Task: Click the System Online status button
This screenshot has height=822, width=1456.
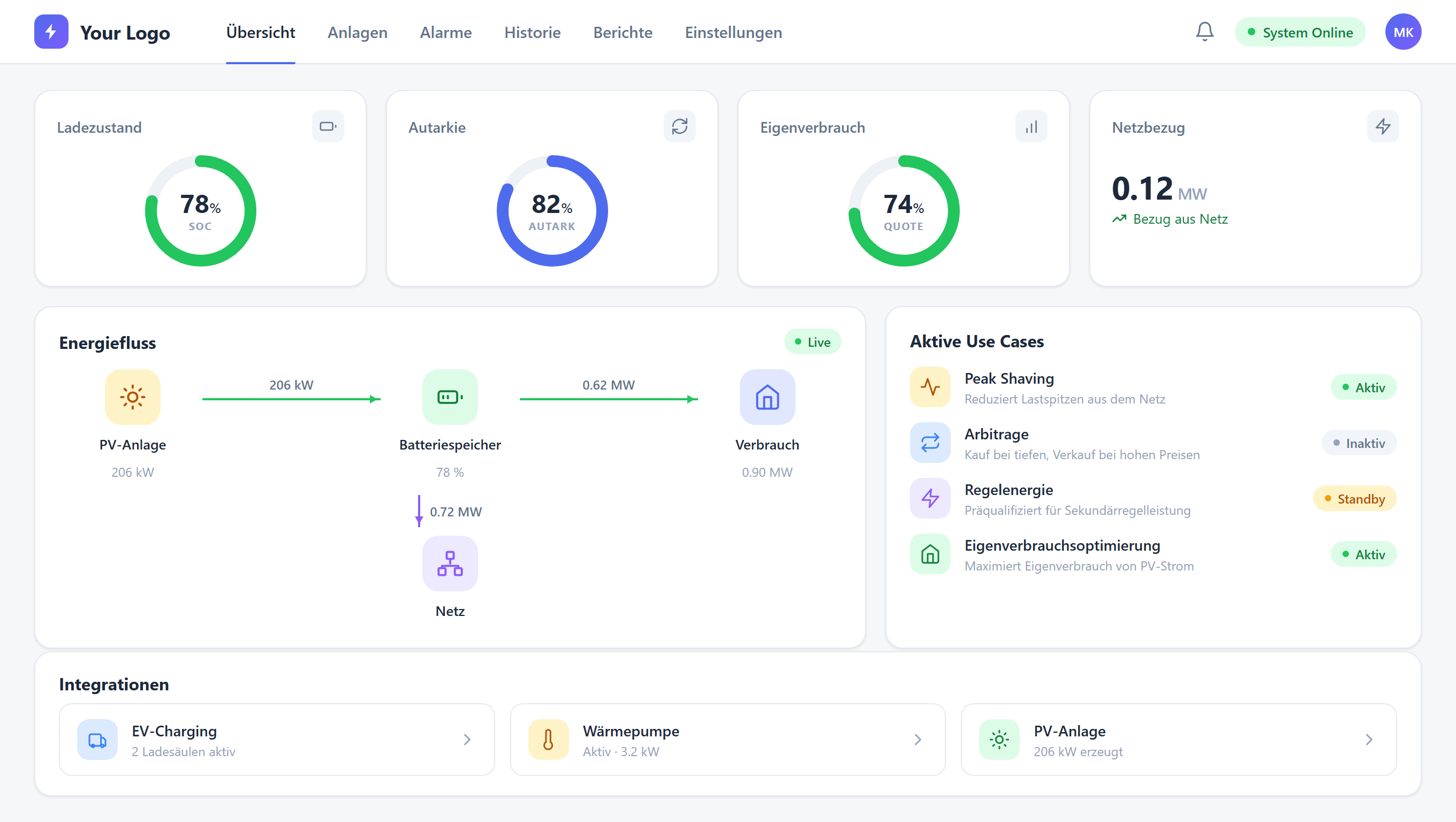Action: coord(1300,32)
